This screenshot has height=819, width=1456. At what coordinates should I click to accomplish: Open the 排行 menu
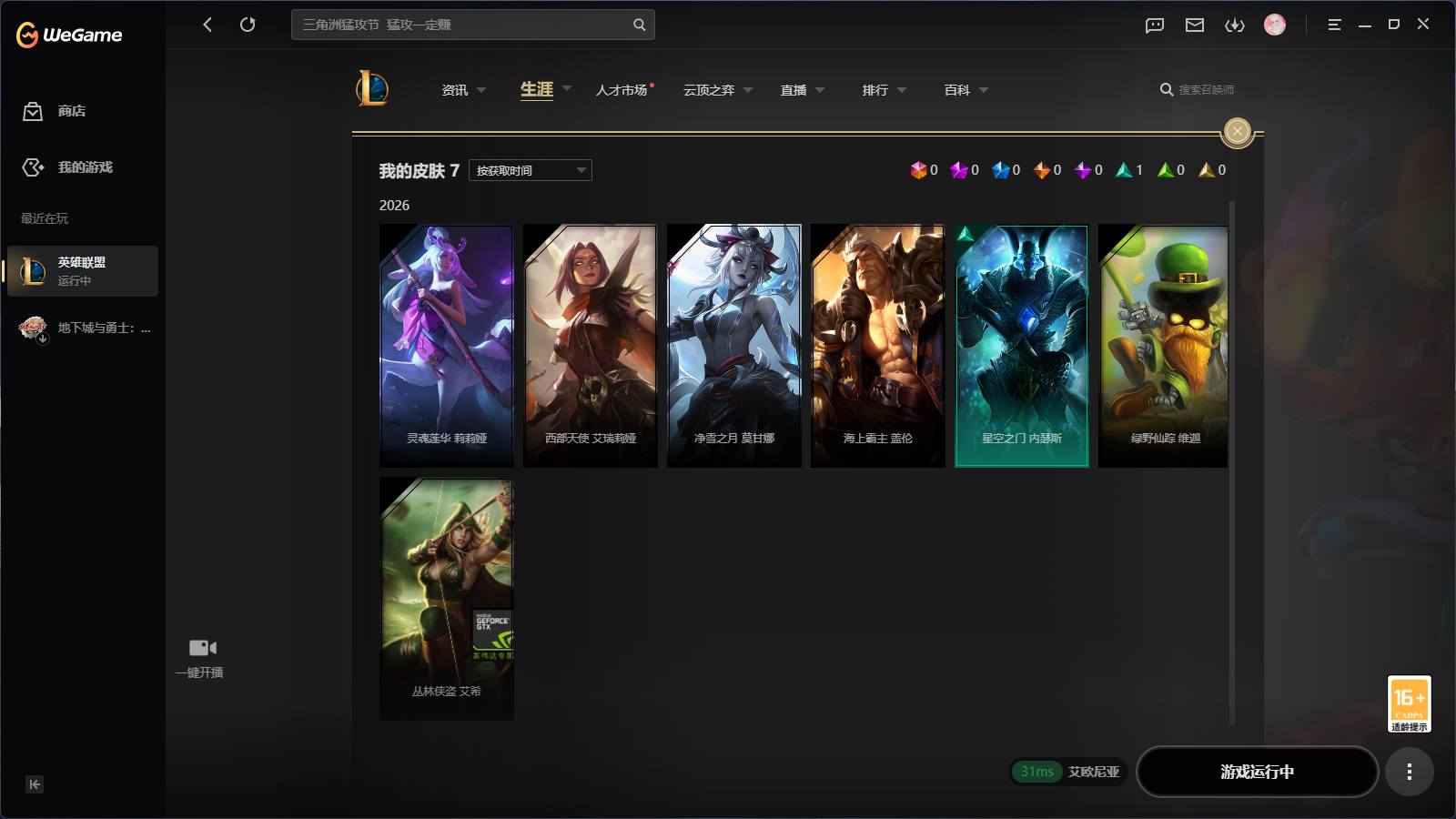875,90
